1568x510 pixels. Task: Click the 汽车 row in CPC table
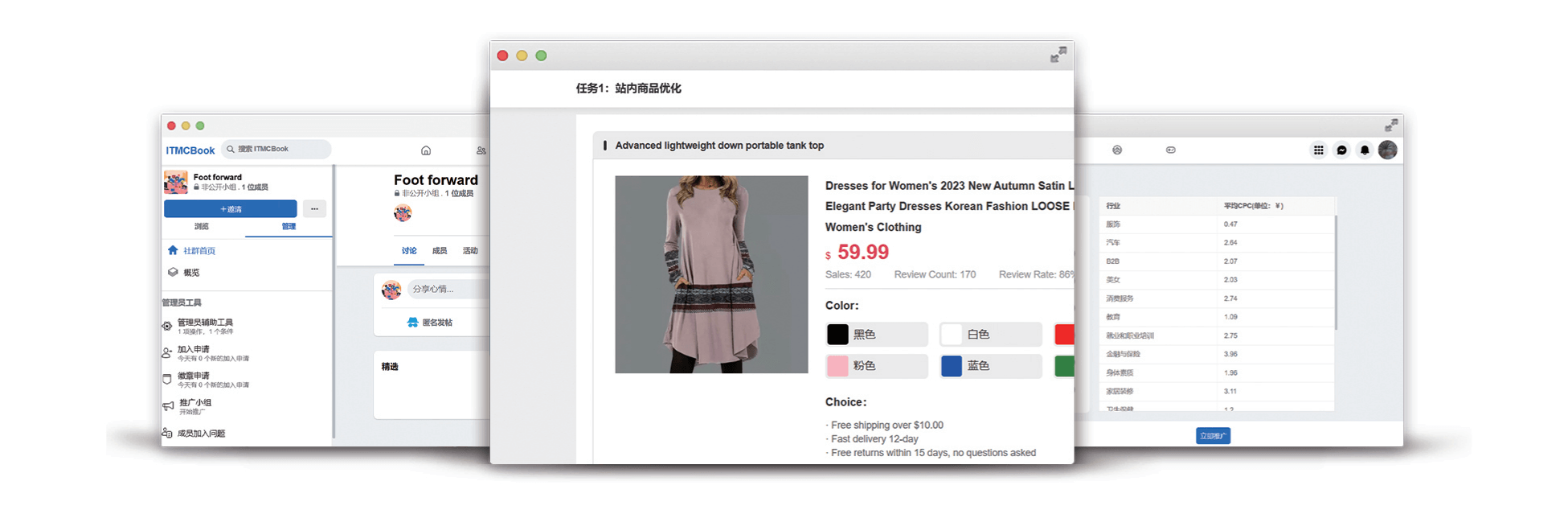tap(1217, 243)
